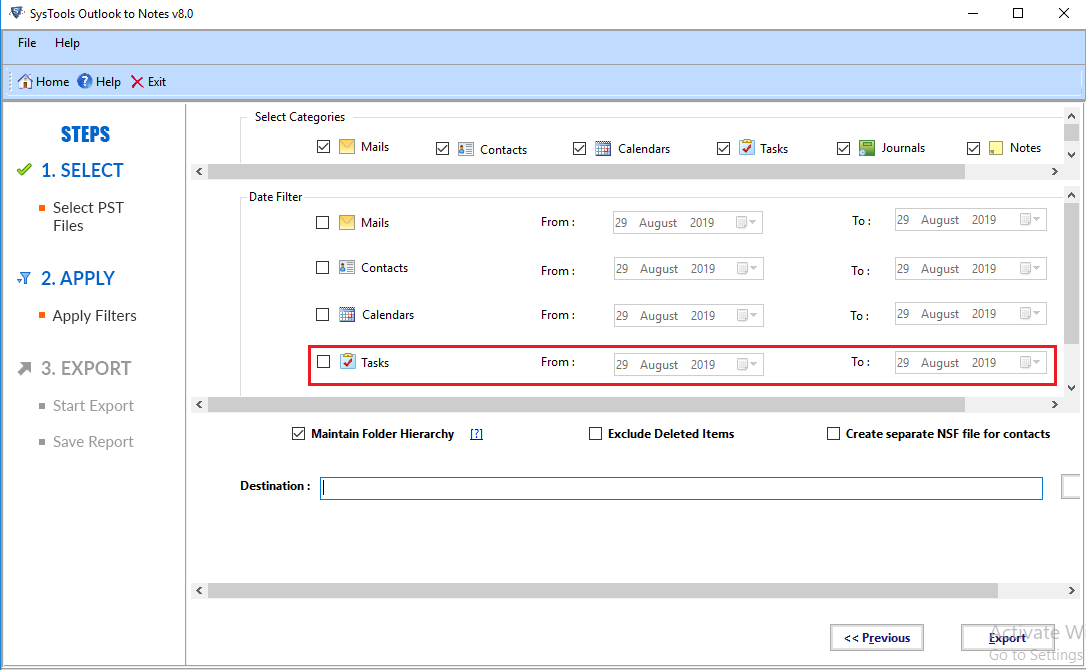Click the Export button
The image size is (1086, 670).
click(1007, 637)
